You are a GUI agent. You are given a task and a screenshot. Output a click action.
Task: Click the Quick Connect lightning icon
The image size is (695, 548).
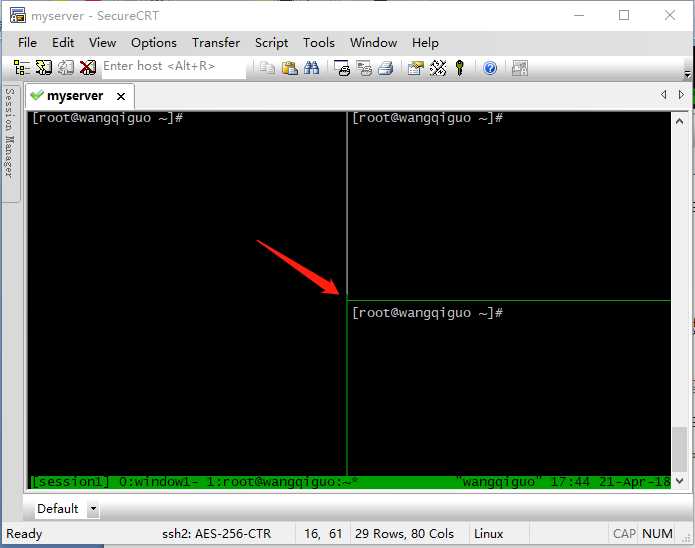tap(43, 68)
